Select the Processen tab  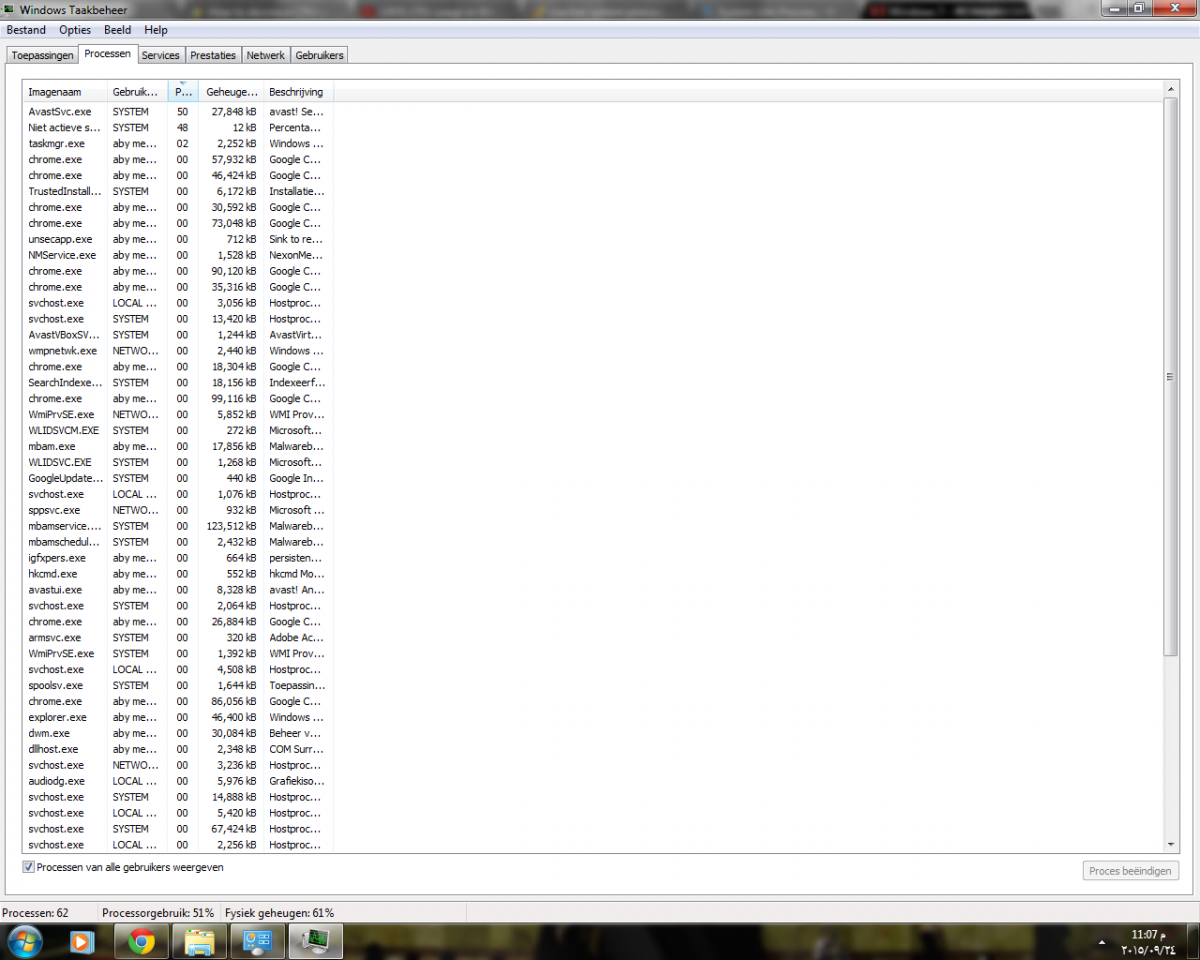pyautogui.click(x=108, y=54)
